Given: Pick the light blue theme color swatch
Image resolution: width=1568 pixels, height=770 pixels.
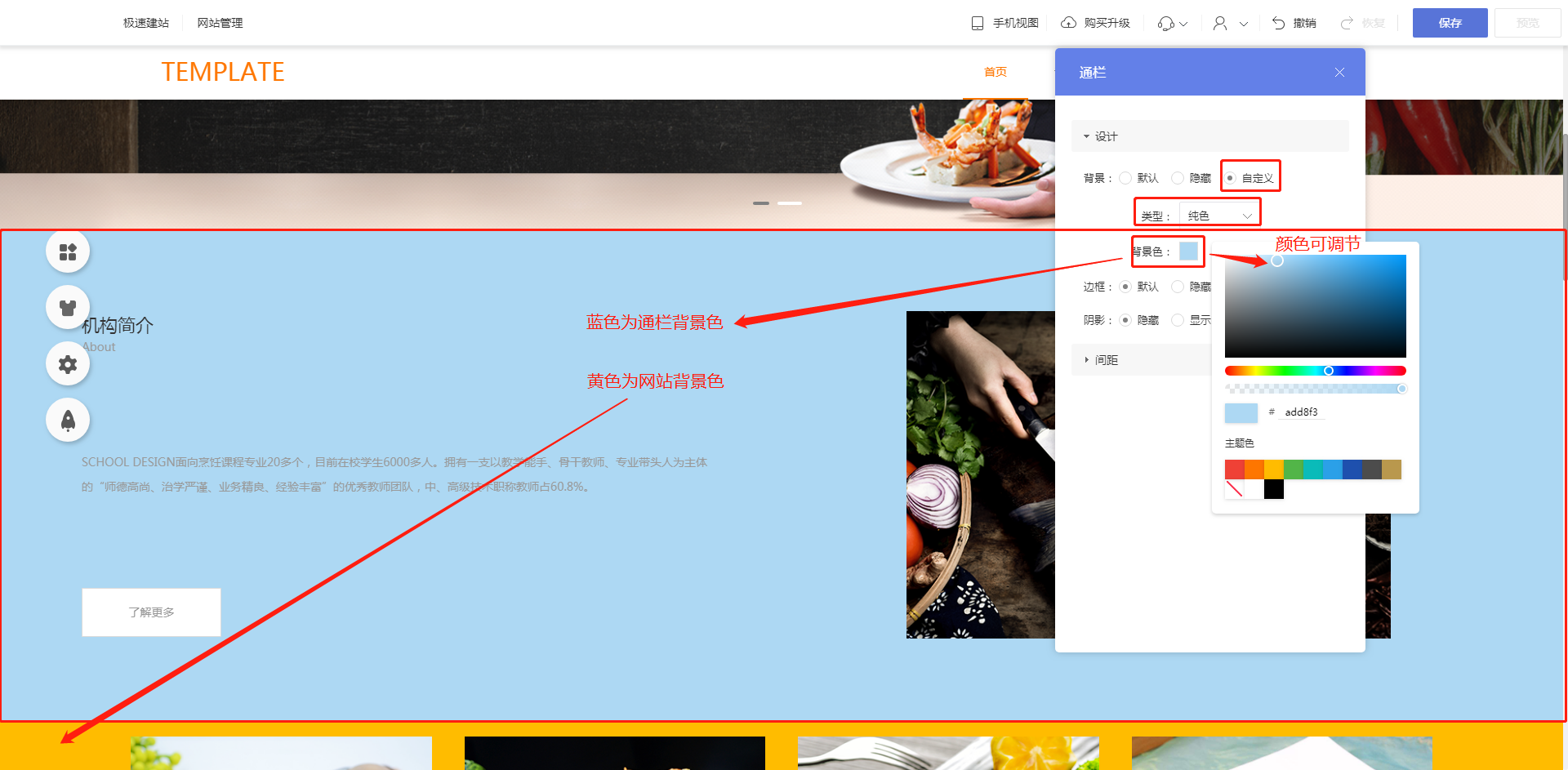Looking at the screenshot, I should tap(1333, 470).
